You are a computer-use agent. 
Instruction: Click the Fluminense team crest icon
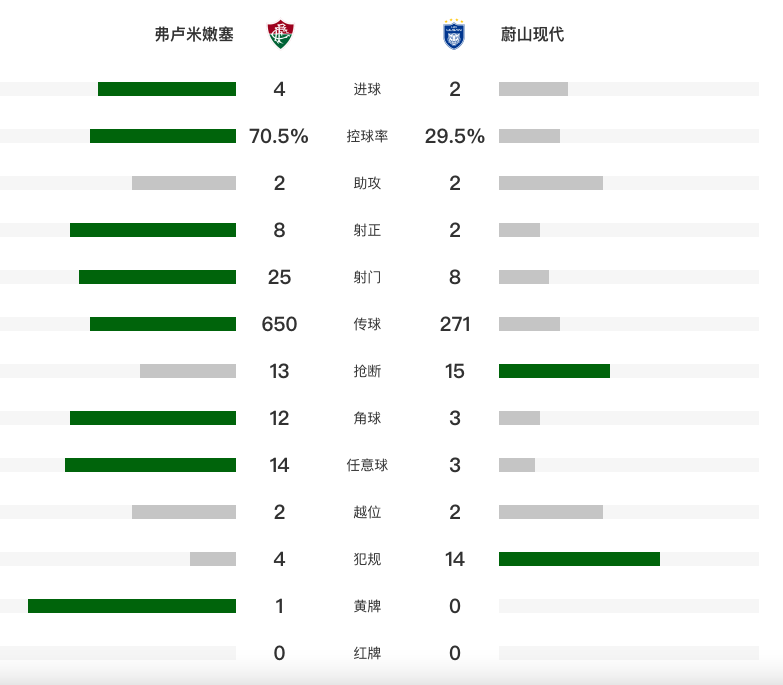[281, 34]
